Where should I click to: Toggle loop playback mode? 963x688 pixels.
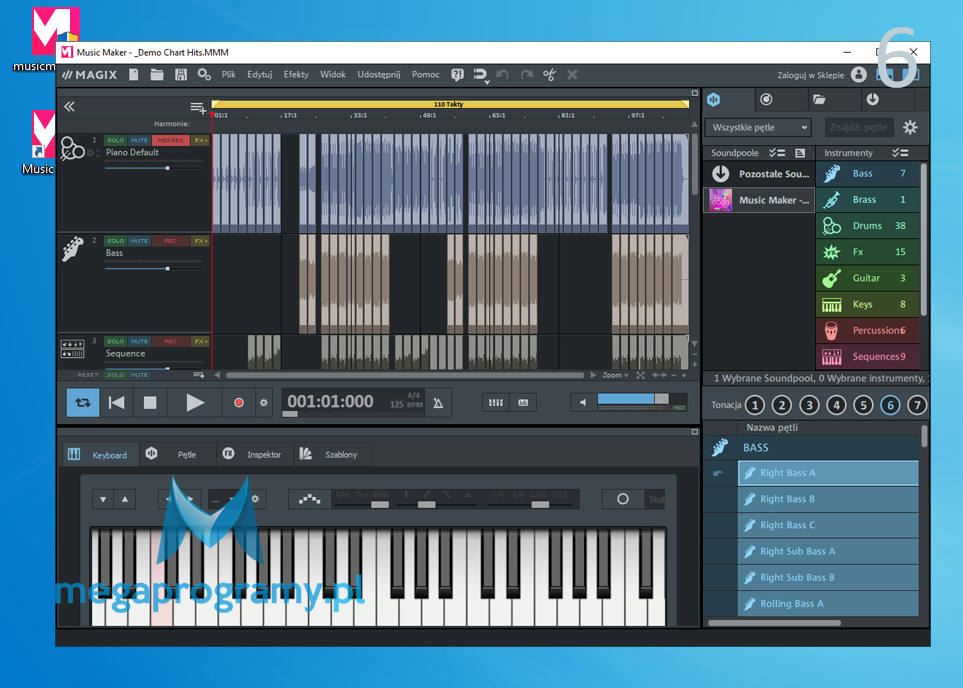coord(83,403)
